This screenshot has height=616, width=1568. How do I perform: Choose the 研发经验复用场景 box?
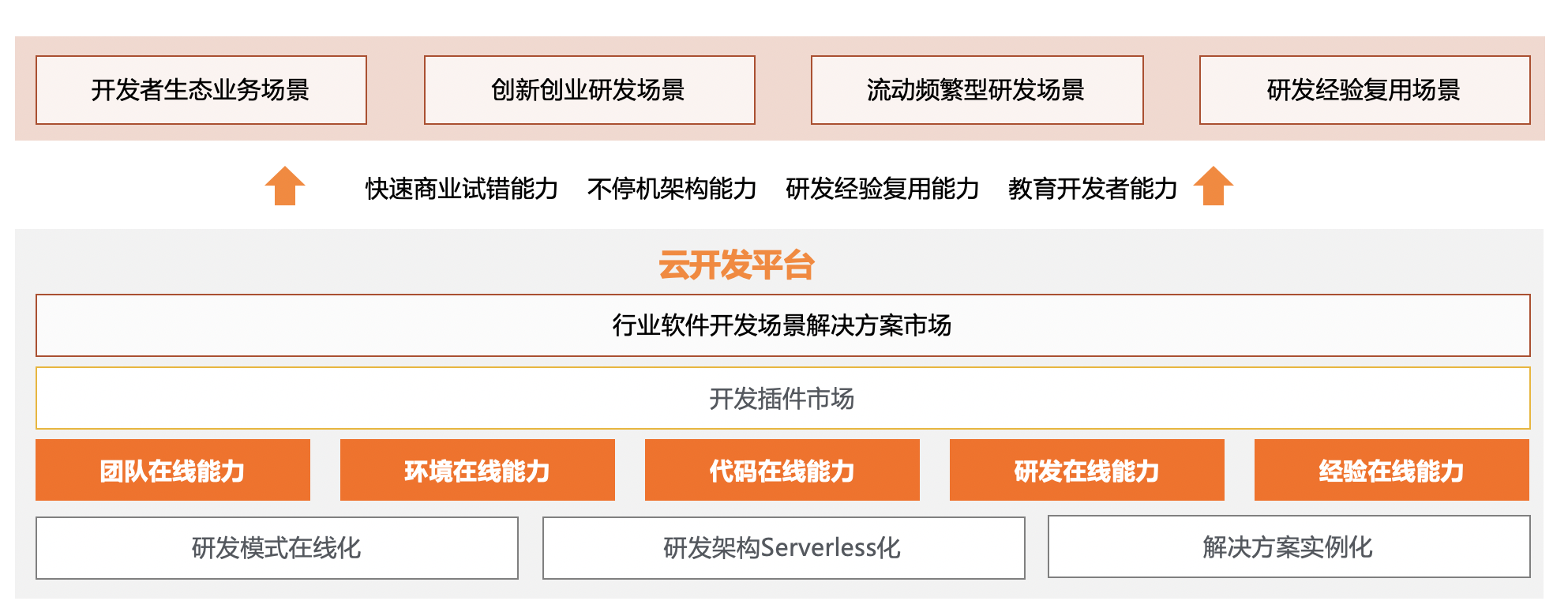click(1365, 90)
